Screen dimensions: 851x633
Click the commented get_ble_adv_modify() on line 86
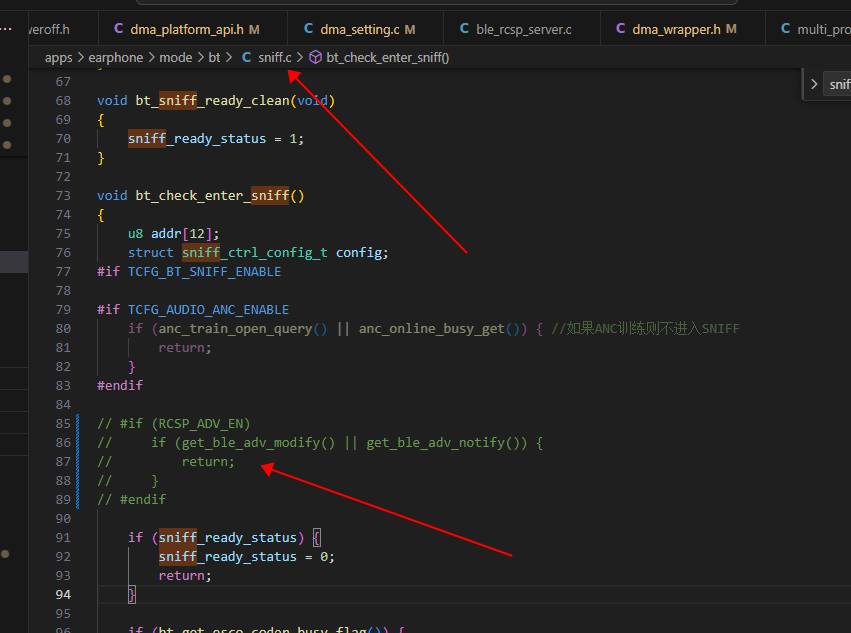(258, 443)
